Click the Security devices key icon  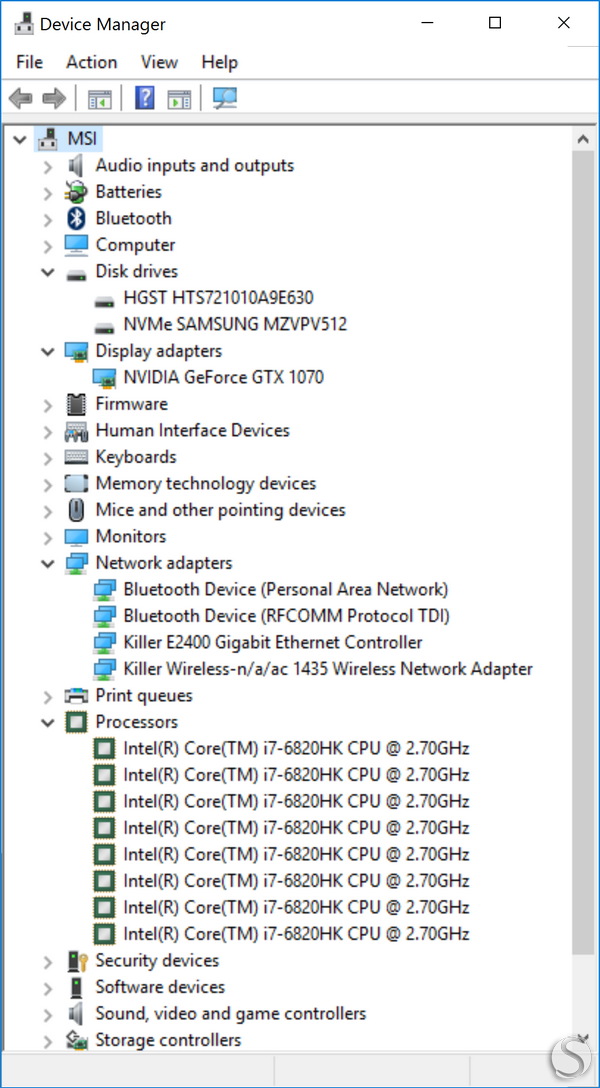point(77,961)
